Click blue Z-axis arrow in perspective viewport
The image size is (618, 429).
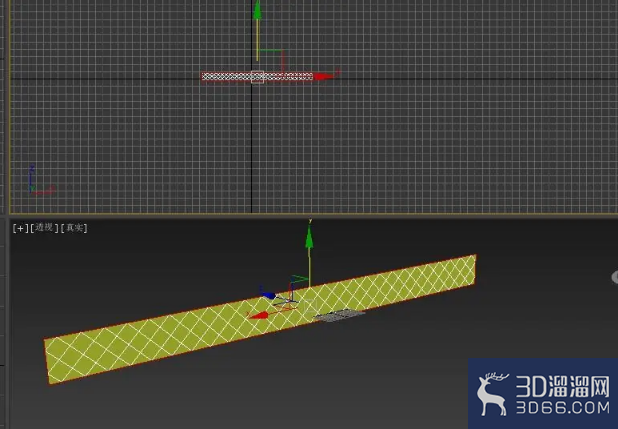(x=268, y=295)
